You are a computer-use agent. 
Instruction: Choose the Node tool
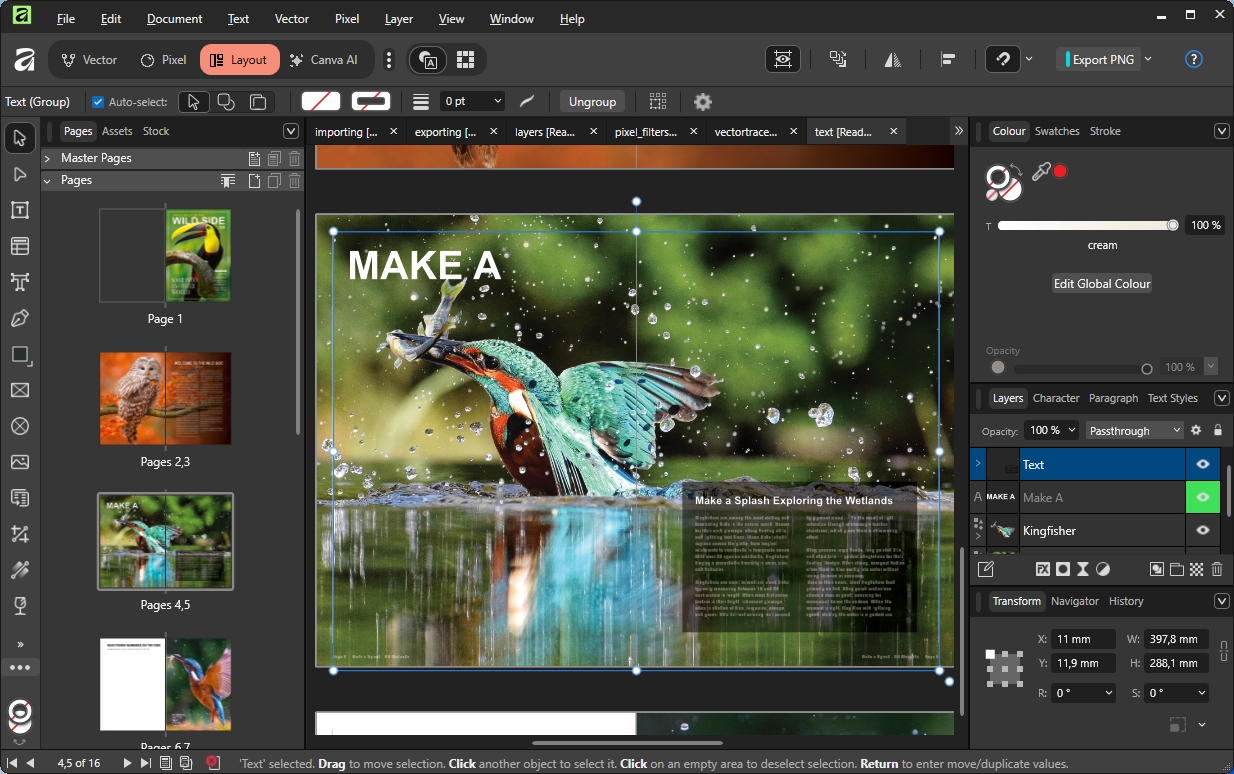pos(20,174)
